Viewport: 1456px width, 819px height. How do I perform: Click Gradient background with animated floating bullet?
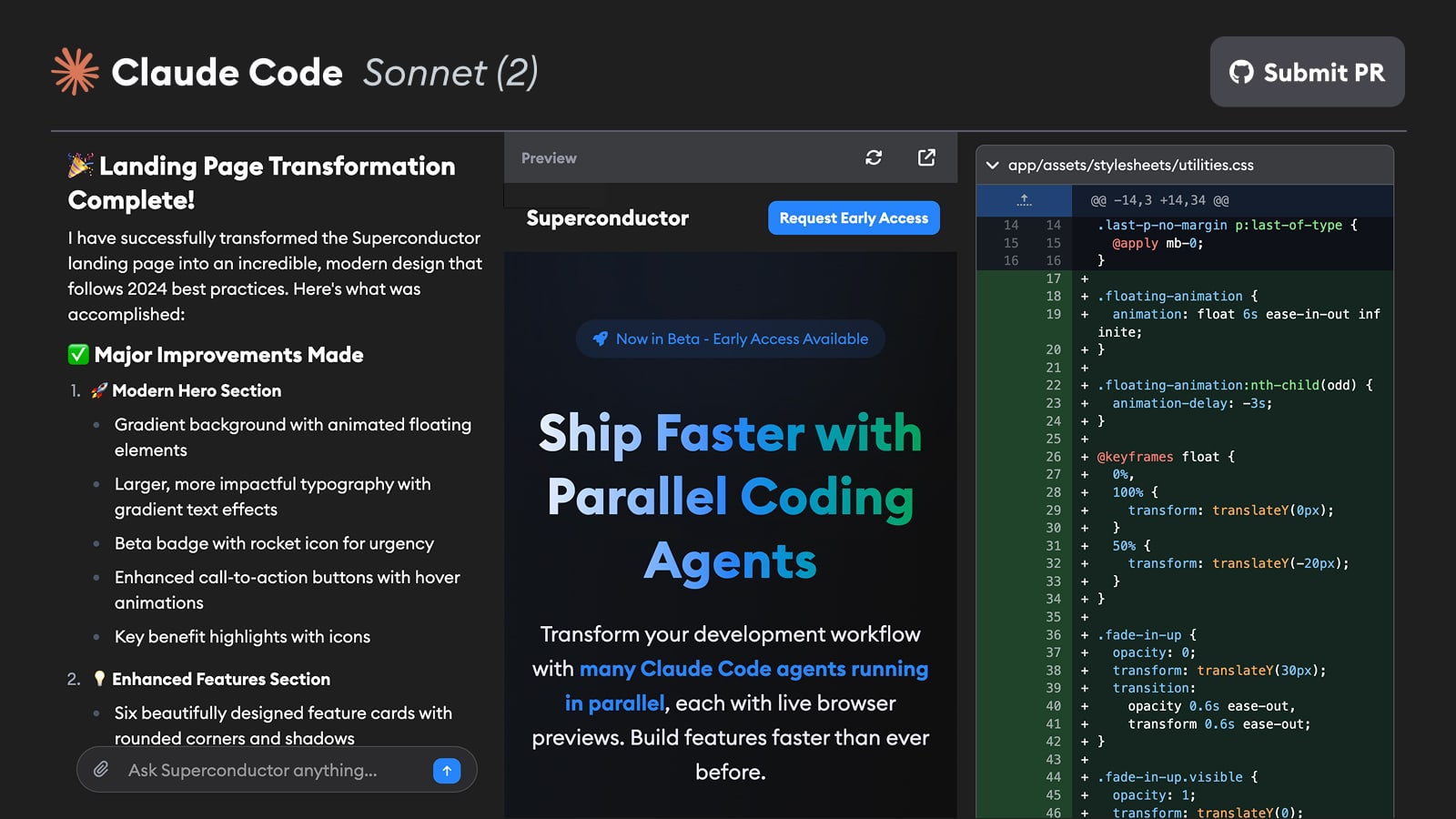point(293,437)
